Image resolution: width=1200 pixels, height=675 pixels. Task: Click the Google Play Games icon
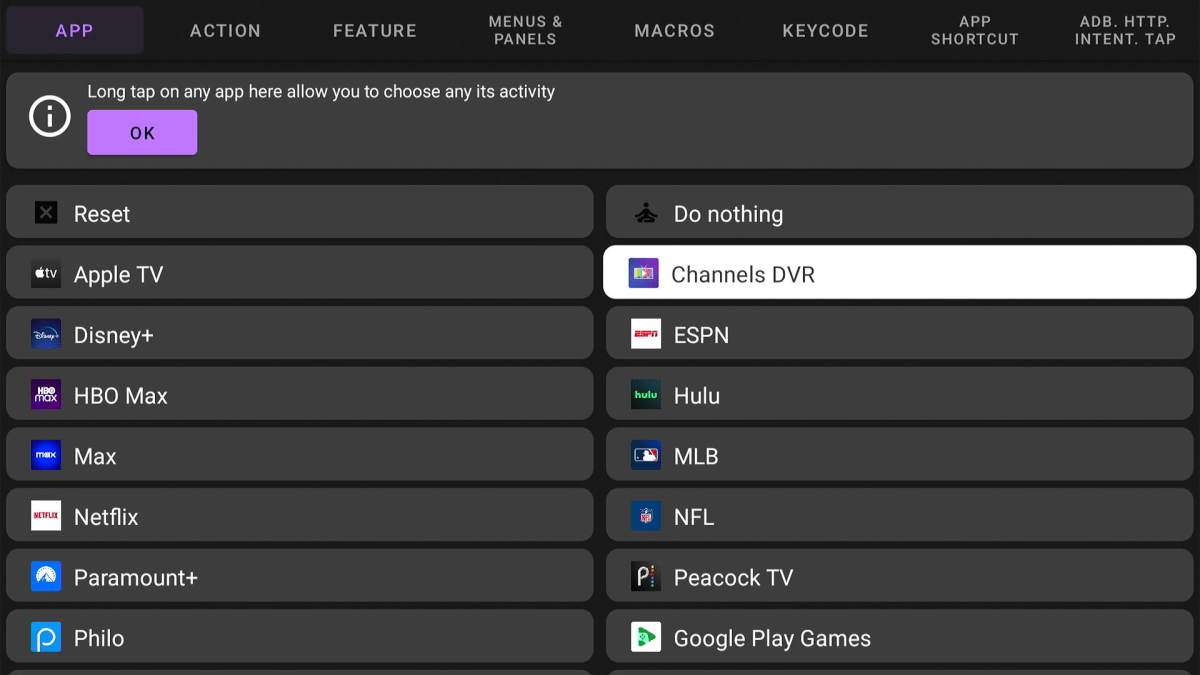click(646, 638)
